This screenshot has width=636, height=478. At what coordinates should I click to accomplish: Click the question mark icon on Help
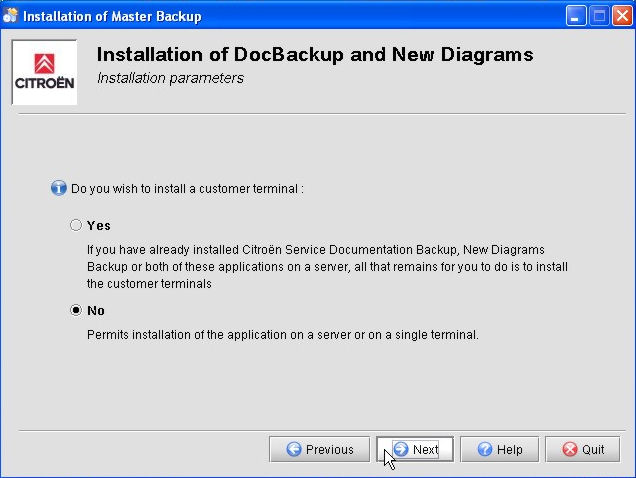point(482,450)
